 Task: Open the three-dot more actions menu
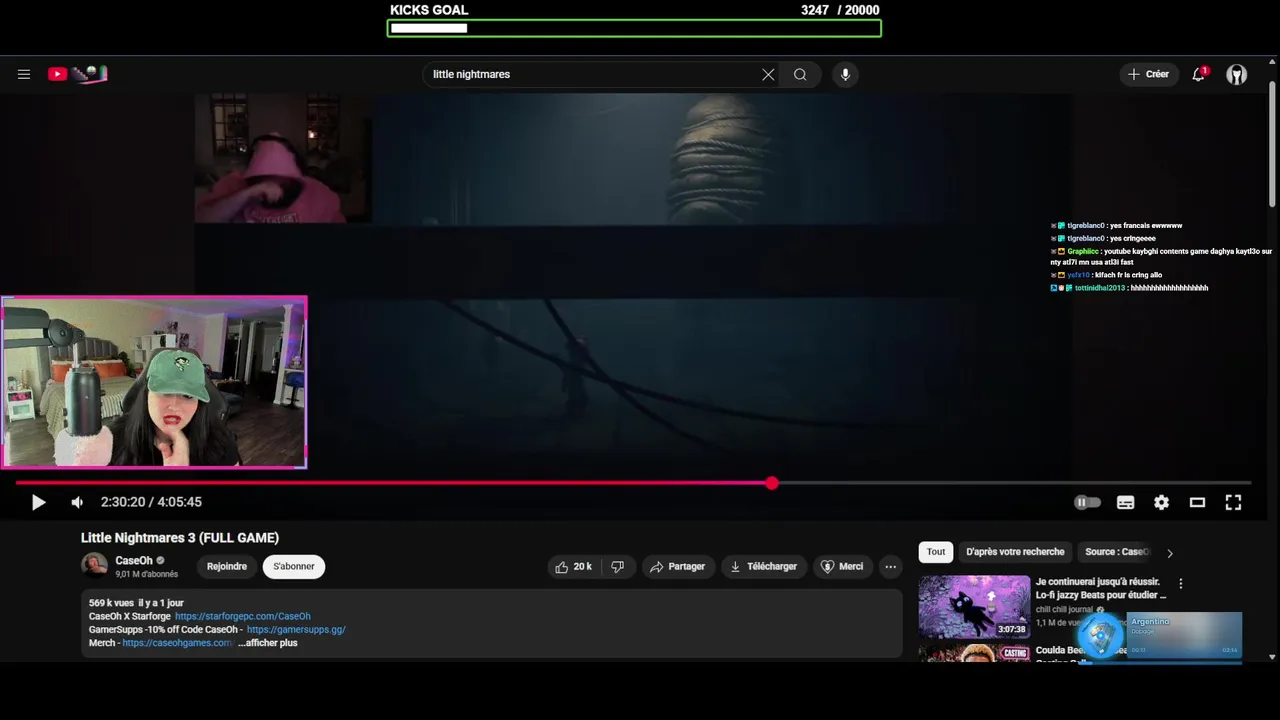(890, 566)
